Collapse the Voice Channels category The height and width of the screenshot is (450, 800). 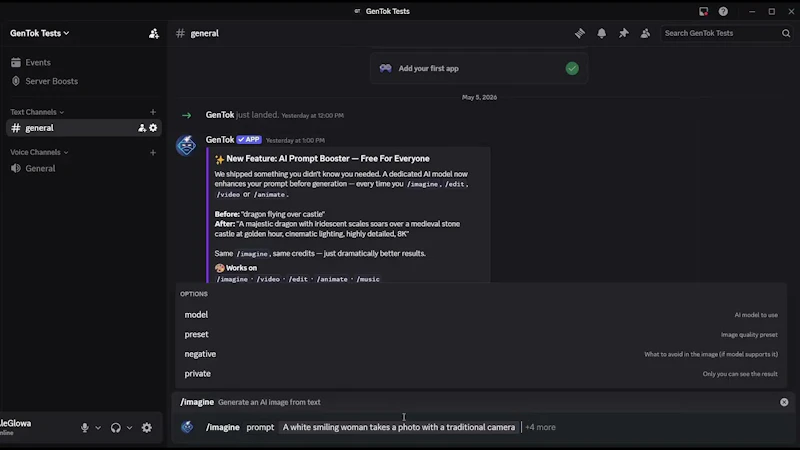pyautogui.click(x=39, y=152)
